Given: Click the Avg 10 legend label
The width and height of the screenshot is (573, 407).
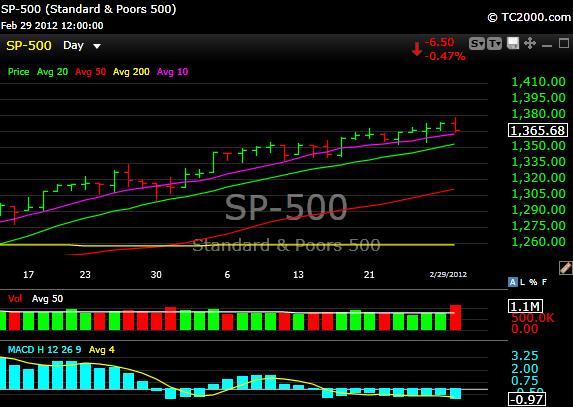Looking at the screenshot, I should coord(172,72).
